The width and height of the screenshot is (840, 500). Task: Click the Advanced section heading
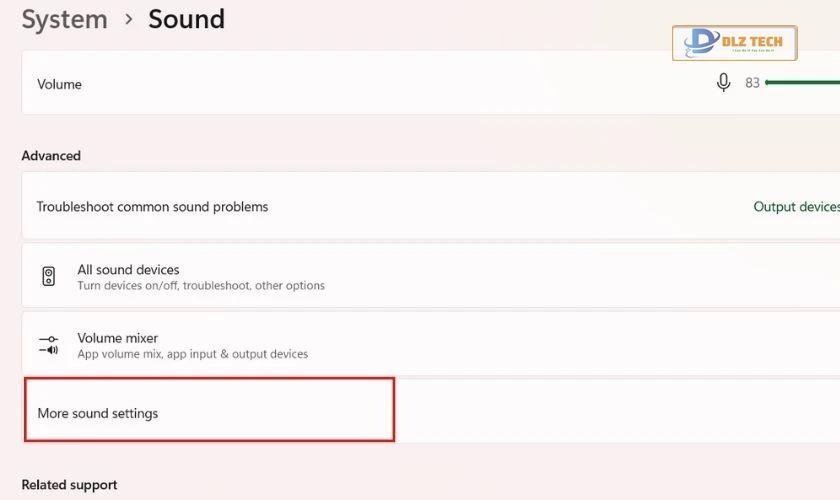click(x=51, y=156)
